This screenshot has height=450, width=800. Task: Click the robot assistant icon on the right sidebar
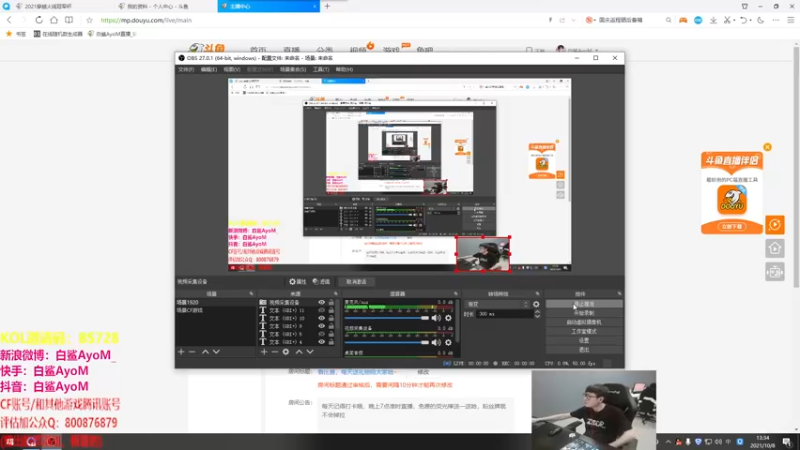[774, 272]
